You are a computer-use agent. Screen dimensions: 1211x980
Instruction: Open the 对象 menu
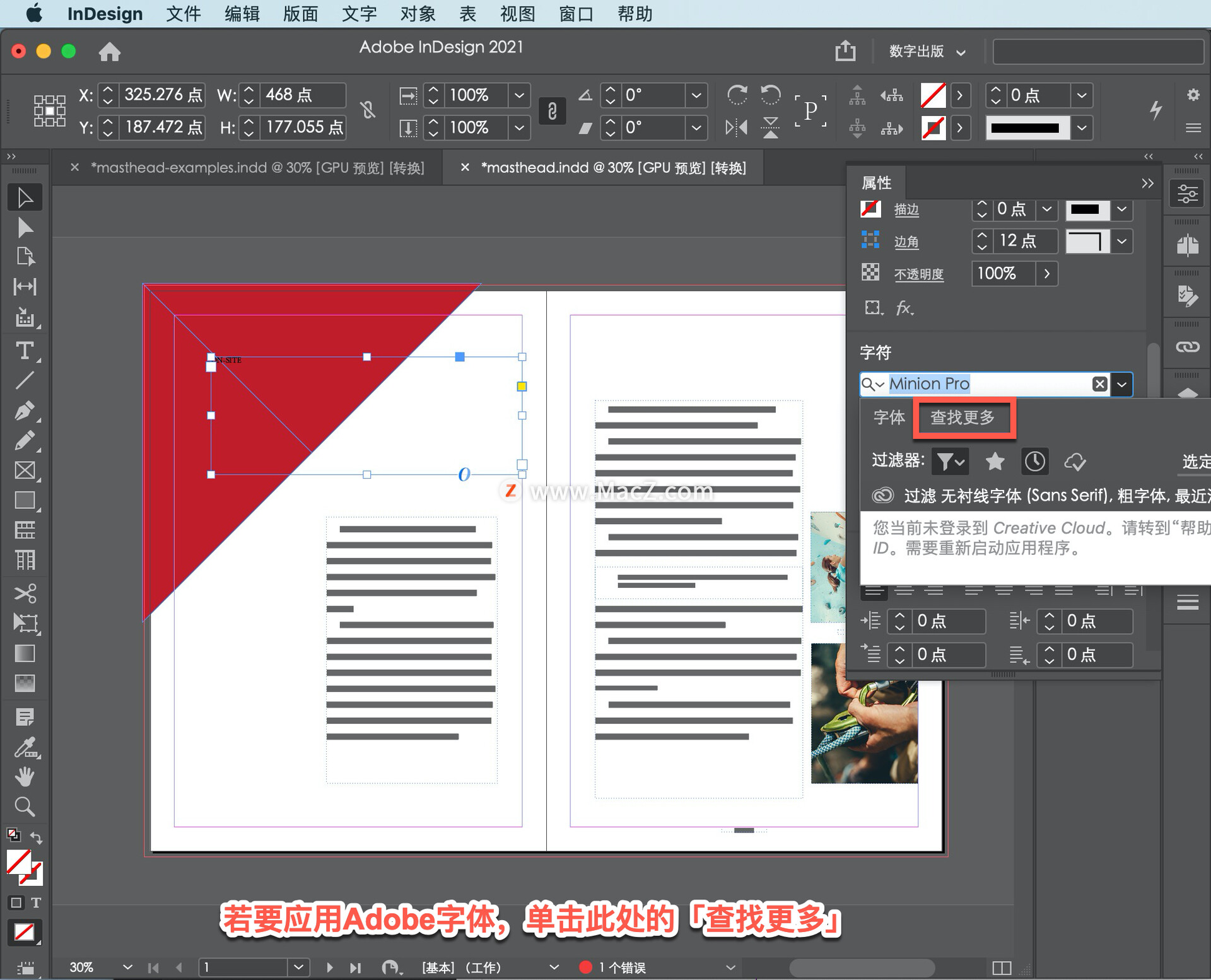pos(418,13)
